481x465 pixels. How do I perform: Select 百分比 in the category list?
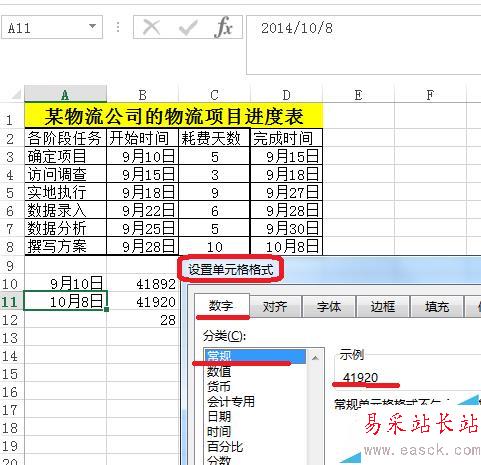click(255, 446)
